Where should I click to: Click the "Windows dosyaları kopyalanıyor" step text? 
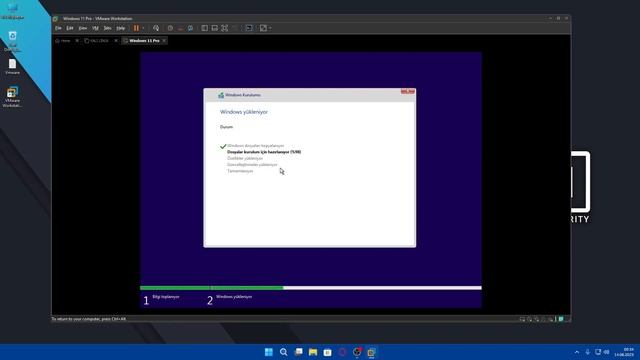coord(256,146)
